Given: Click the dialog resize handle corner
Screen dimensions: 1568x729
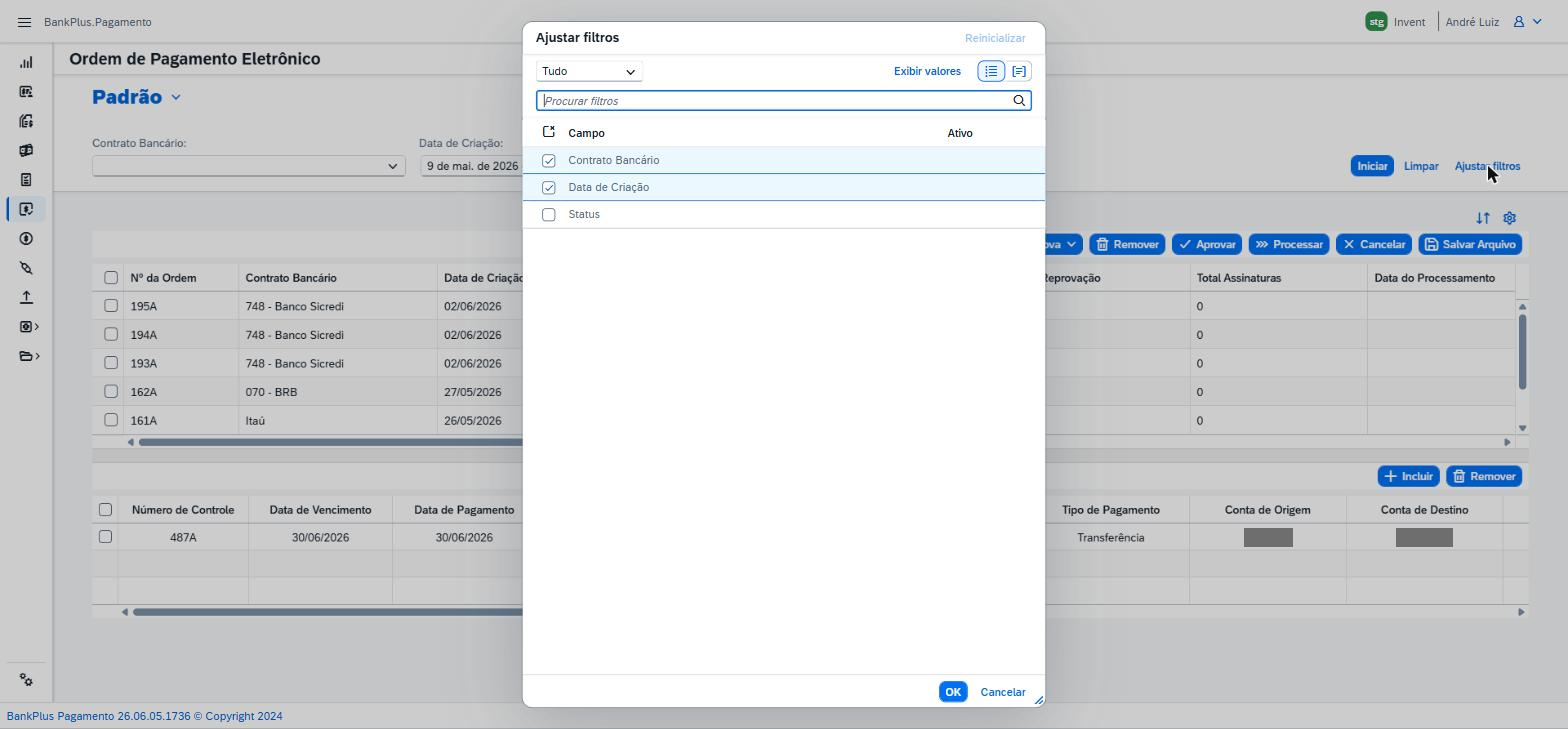Looking at the screenshot, I should [x=1038, y=700].
